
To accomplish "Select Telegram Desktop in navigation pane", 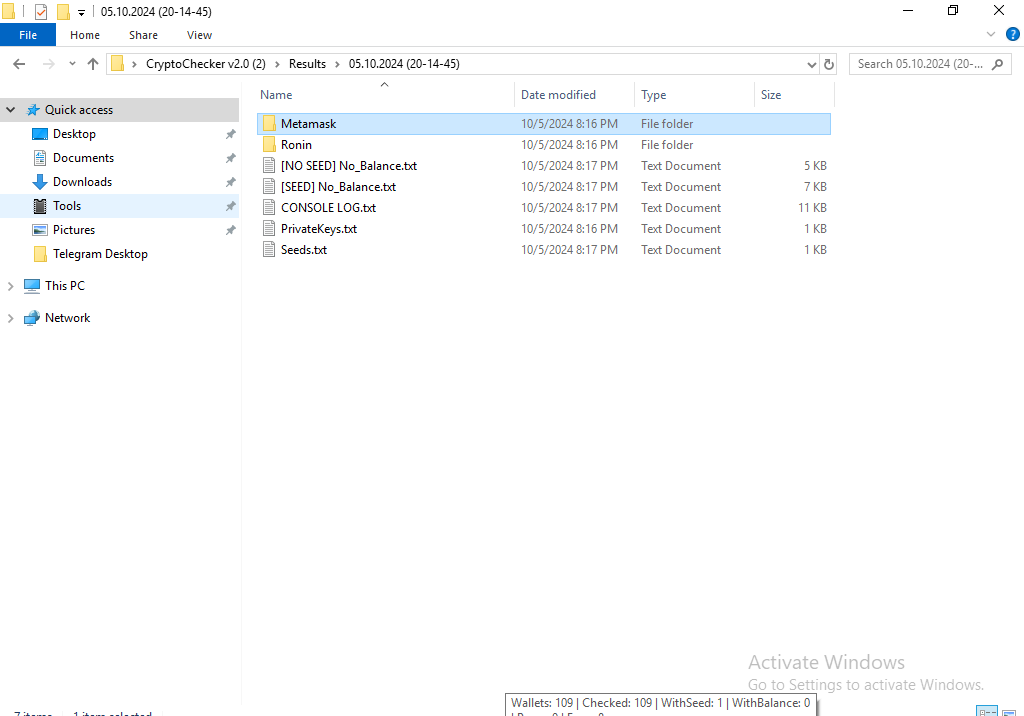I will click(x=100, y=254).
